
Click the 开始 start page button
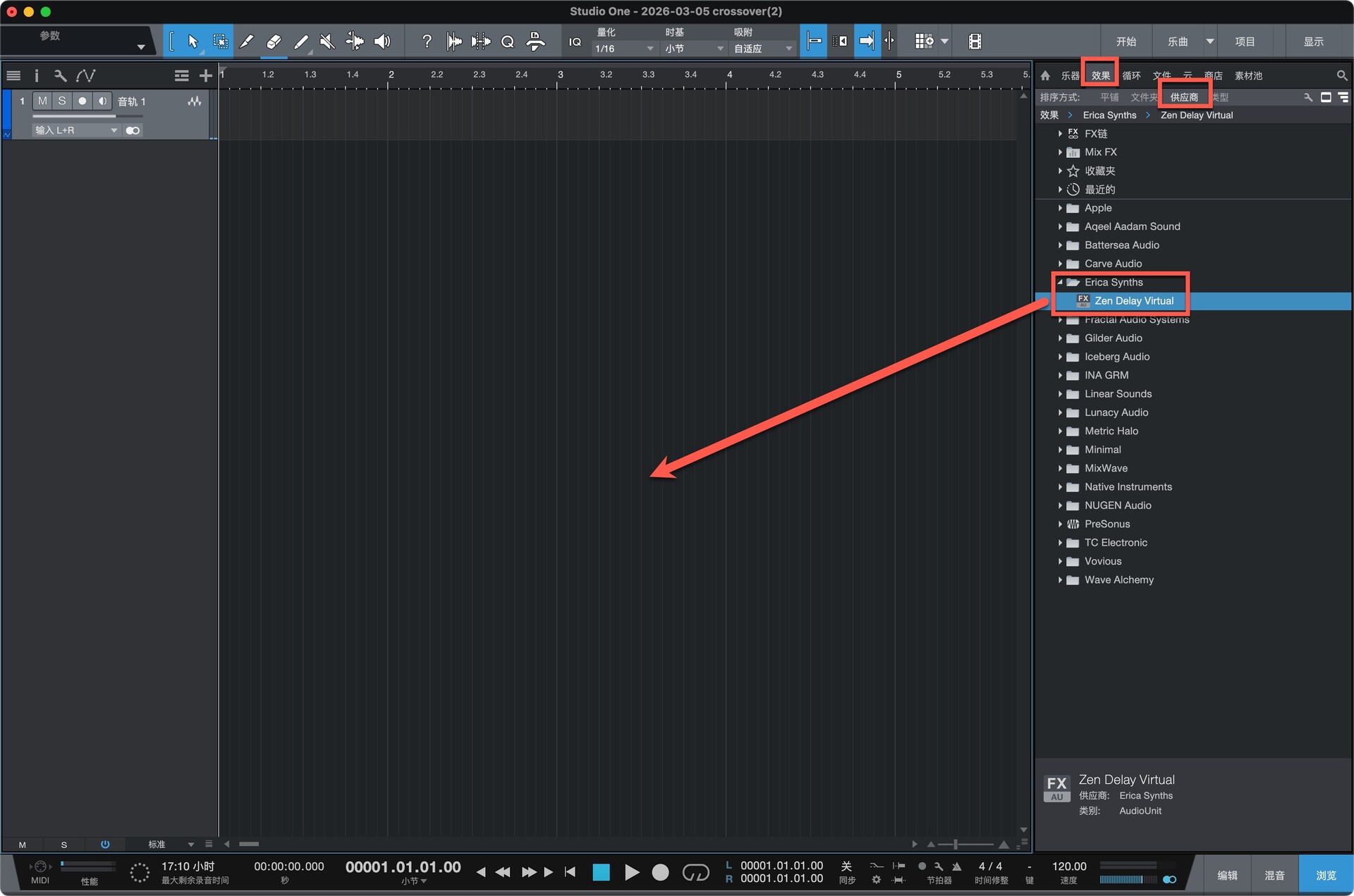click(x=1126, y=42)
